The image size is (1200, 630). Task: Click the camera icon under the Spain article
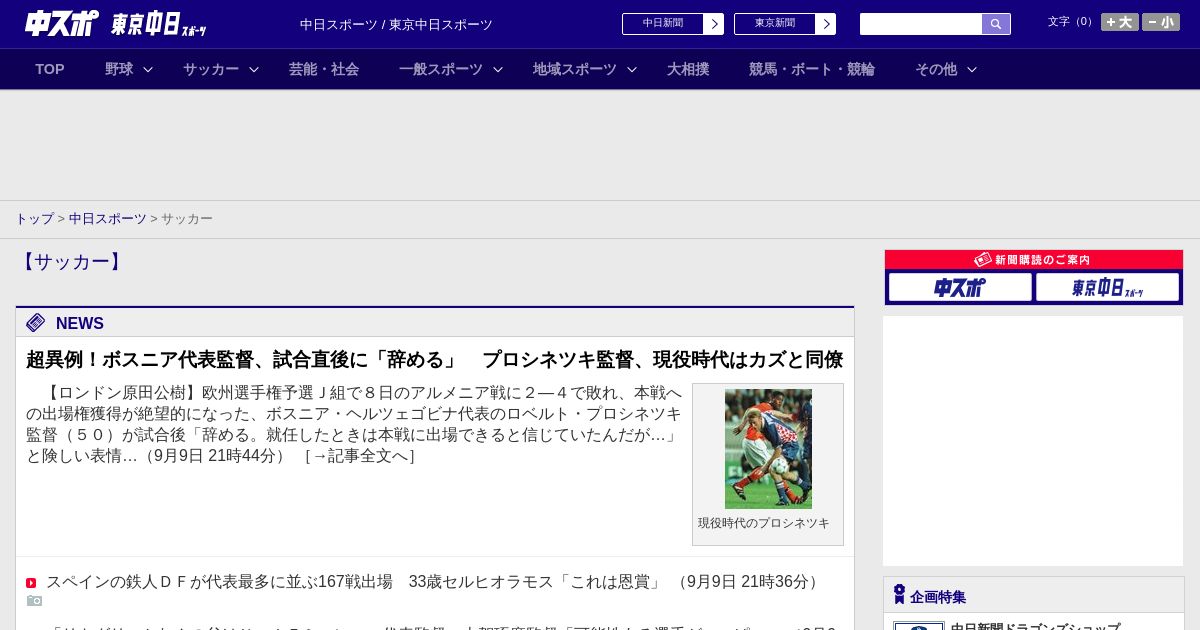point(34,600)
